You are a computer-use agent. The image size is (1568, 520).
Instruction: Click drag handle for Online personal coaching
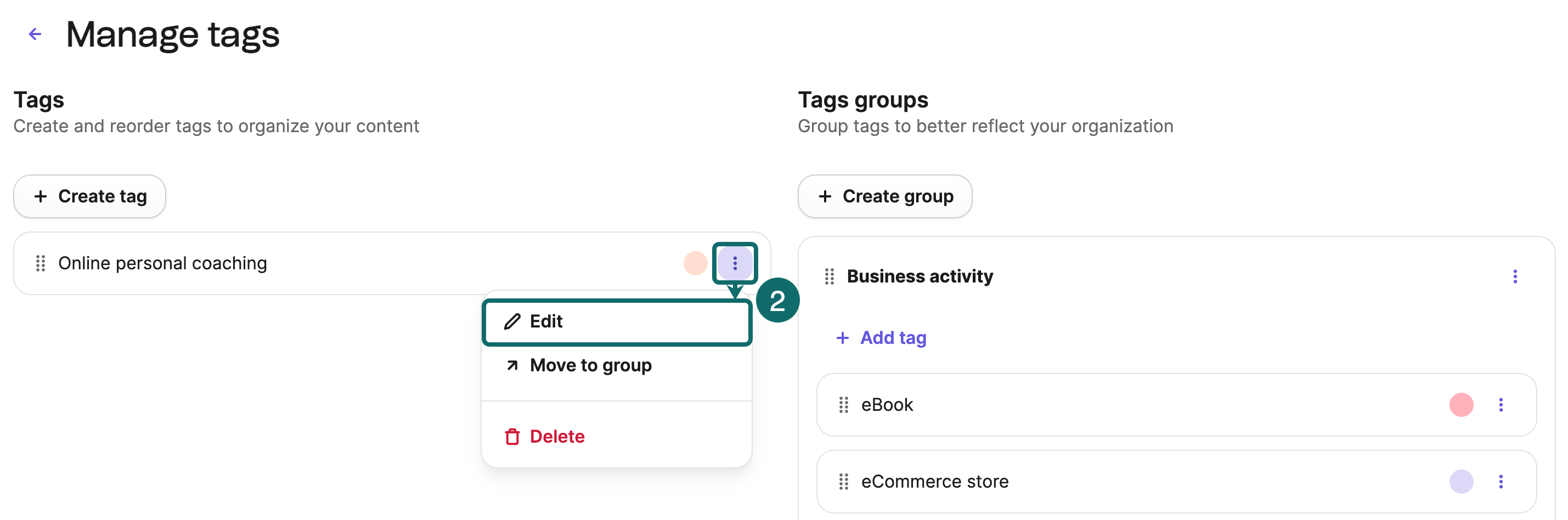tap(41, 263)
